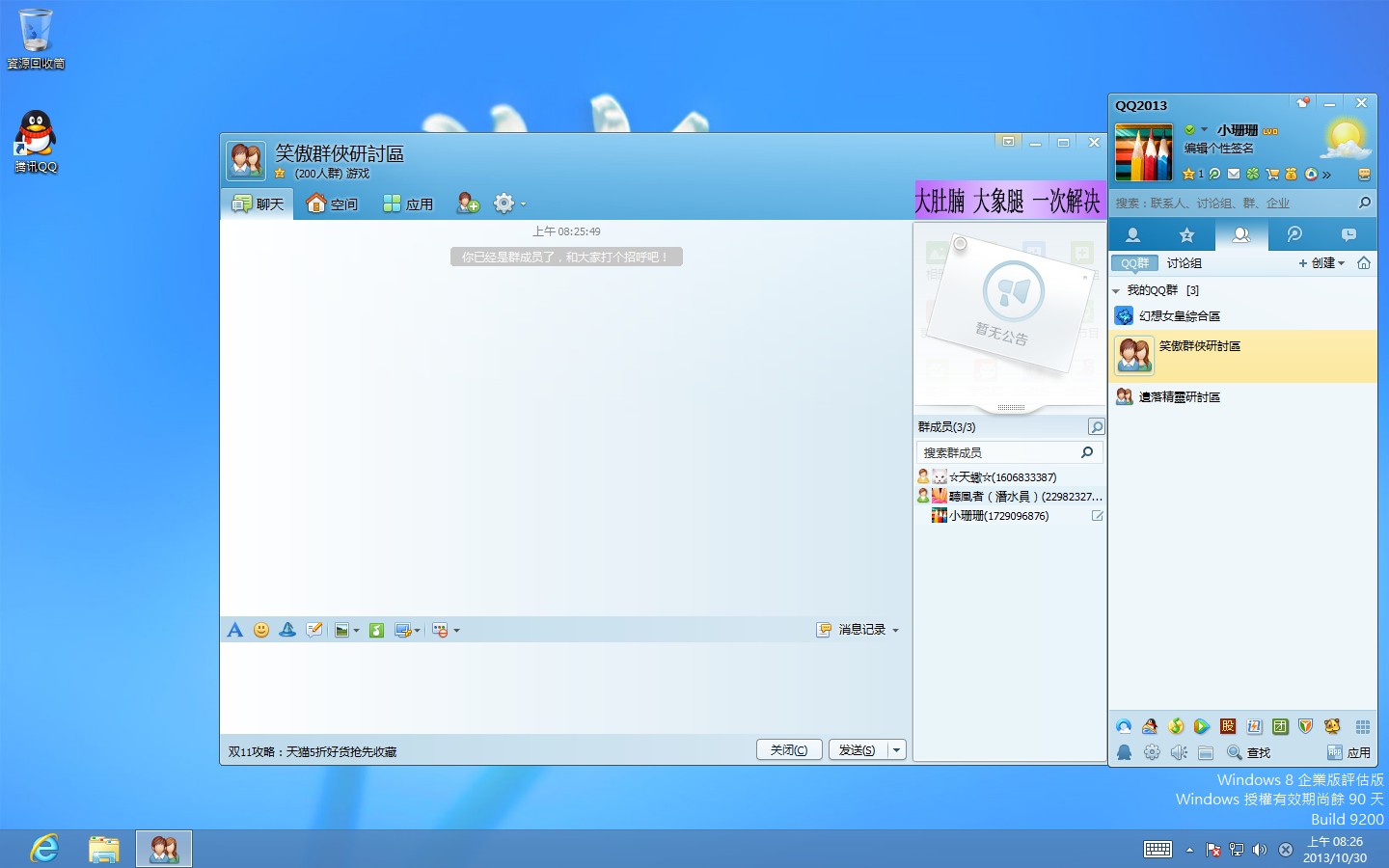The image size is (1389, 868).
Task: Select the 讨论组 sub-tab
Action: pos(1184,262)
